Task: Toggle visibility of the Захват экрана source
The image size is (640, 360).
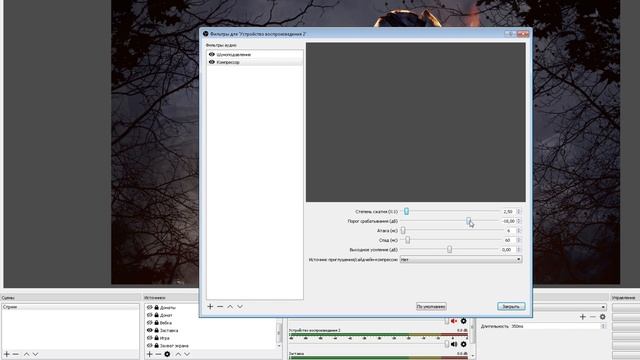Action: coord(150,346)
